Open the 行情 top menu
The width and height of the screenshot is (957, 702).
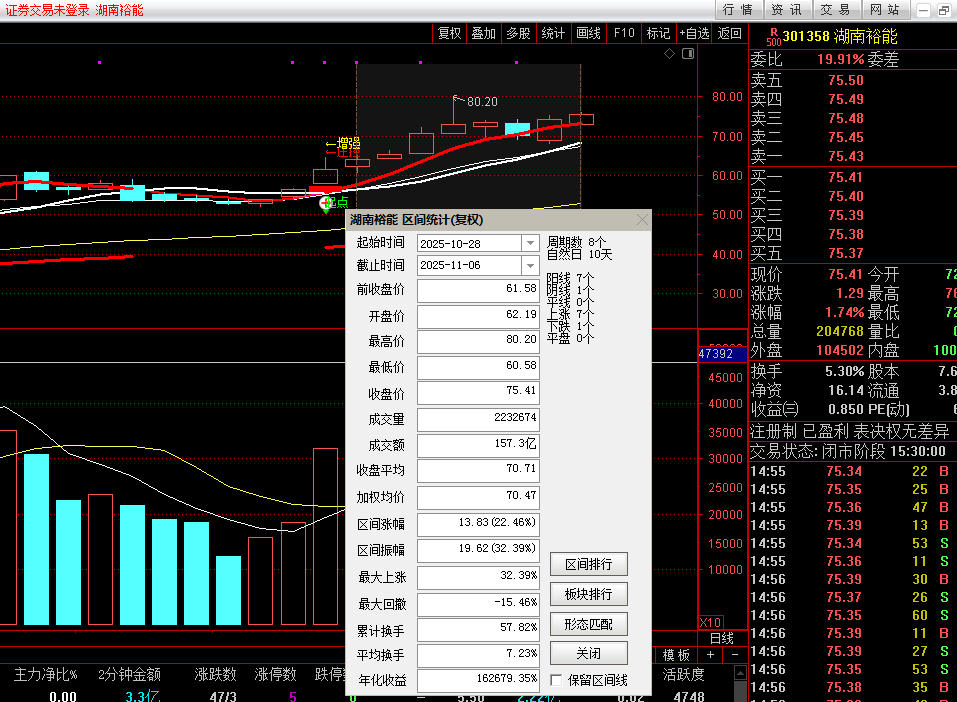click(x=738, y=10)
